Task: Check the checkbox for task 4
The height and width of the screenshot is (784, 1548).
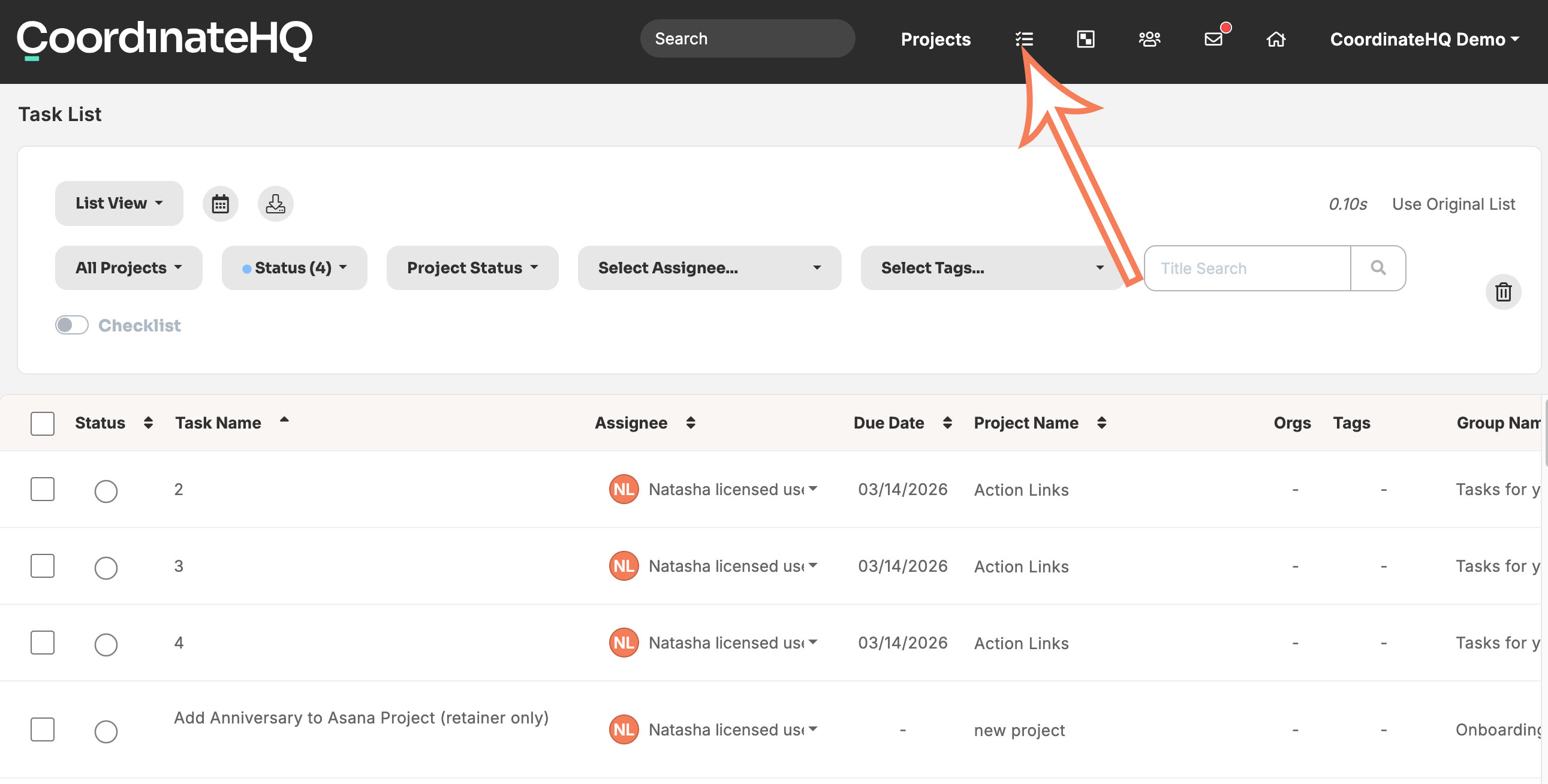Action: tap(42, 643)
